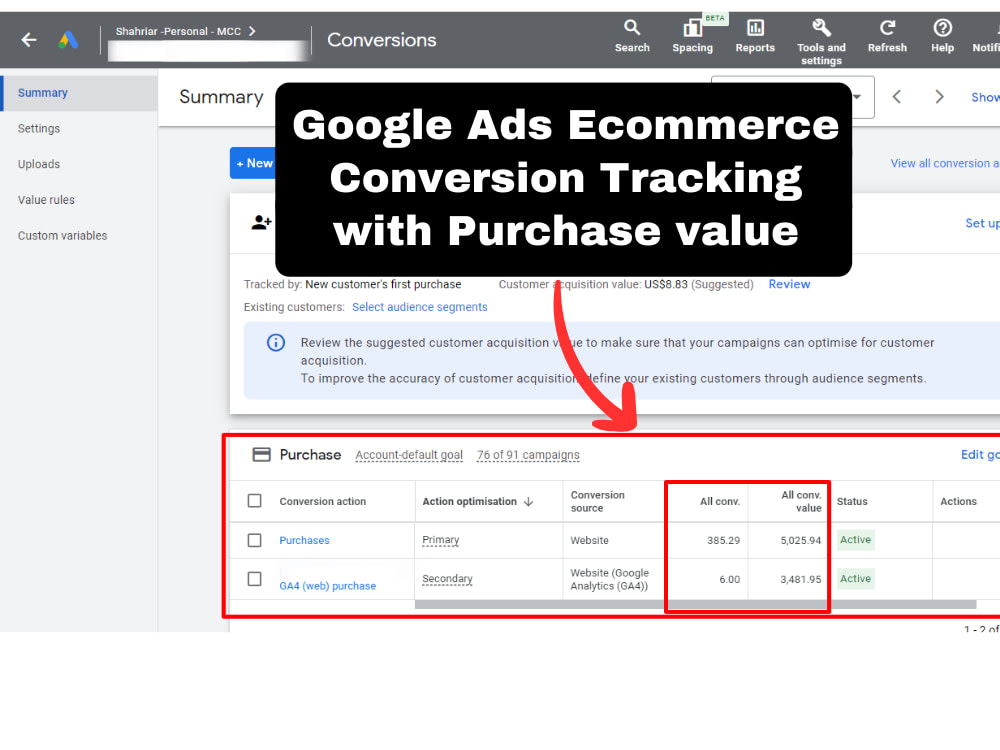Click the Google Ads logo

(68, 40)
